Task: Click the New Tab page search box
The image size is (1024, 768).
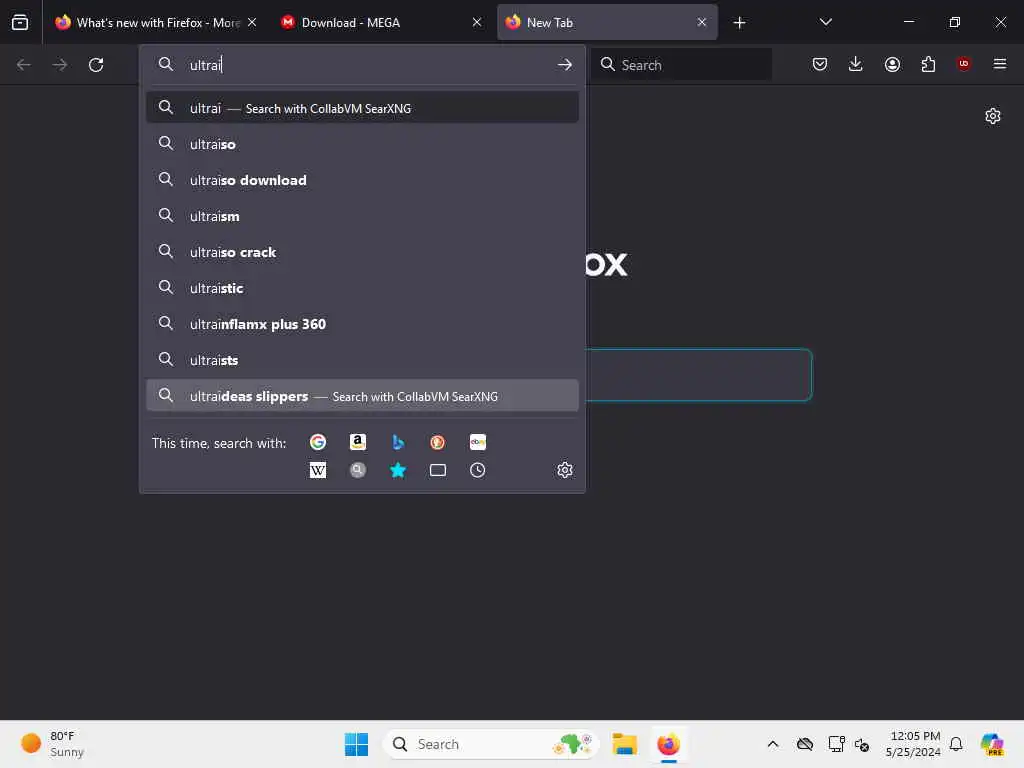Action: click(699, 375)
